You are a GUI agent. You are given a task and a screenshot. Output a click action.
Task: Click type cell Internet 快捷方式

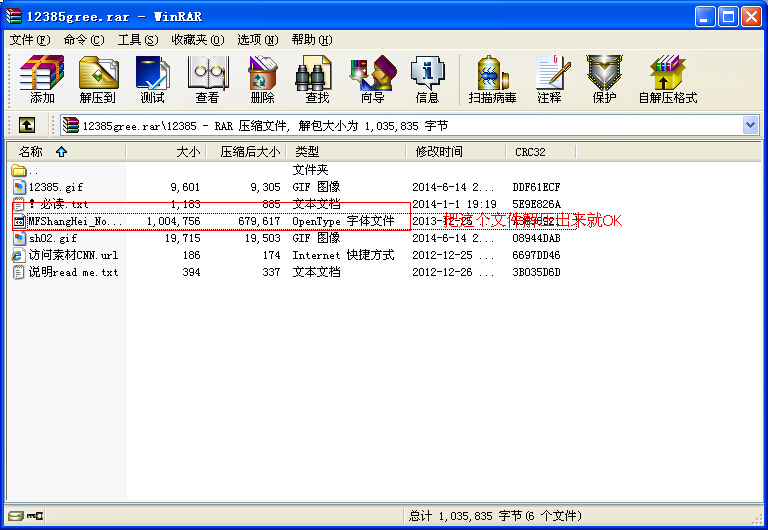point(343,255)
